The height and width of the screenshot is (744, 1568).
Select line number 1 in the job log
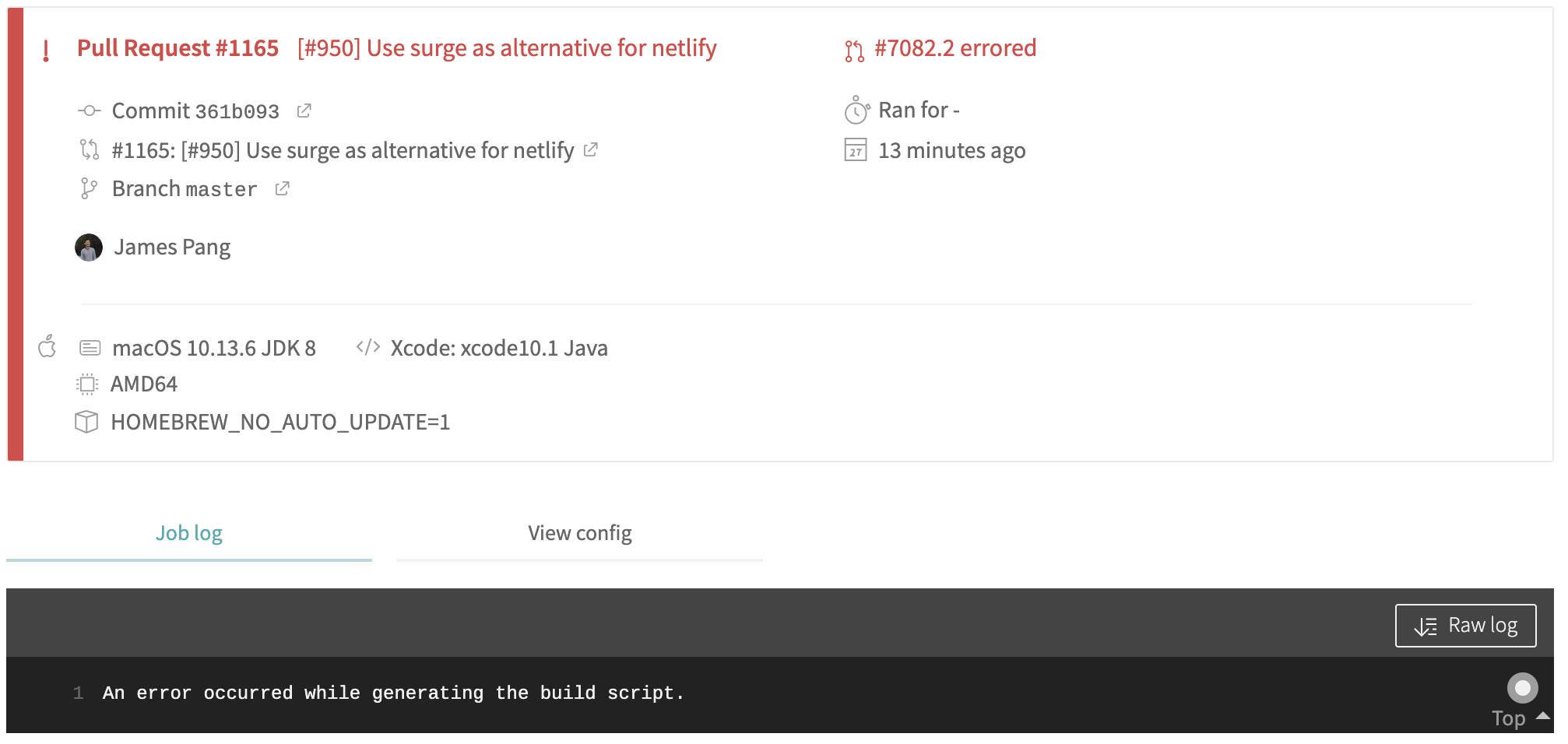[x=78, y=693]
